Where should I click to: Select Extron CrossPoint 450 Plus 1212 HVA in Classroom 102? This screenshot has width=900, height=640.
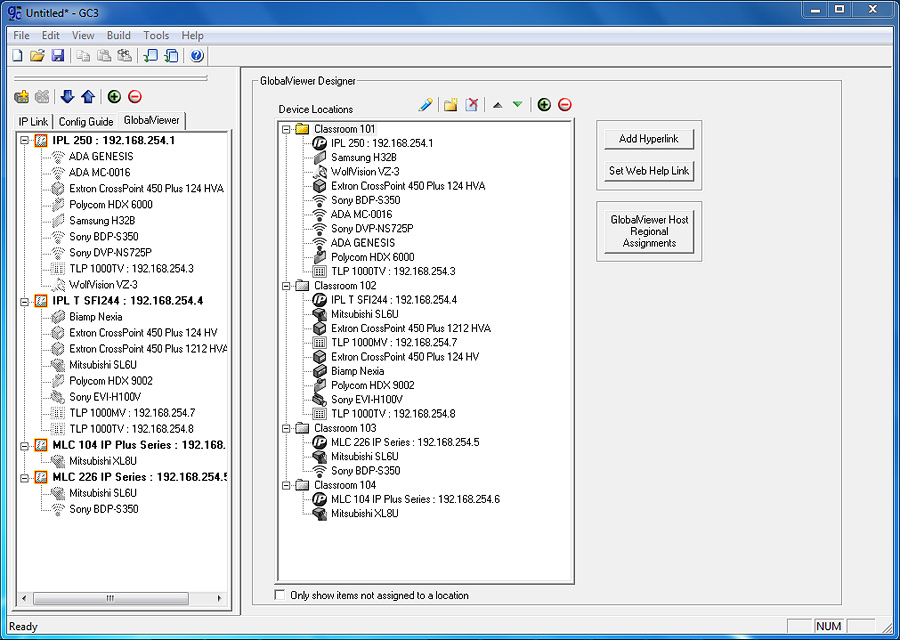pyautogui.click(x=410, y=328)
